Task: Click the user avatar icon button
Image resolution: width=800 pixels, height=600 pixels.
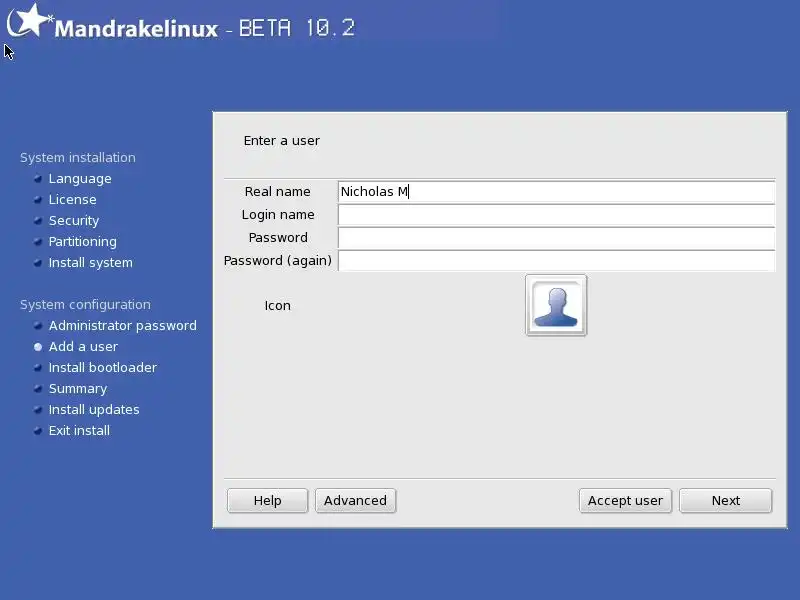Action: (x=556, y=305)
